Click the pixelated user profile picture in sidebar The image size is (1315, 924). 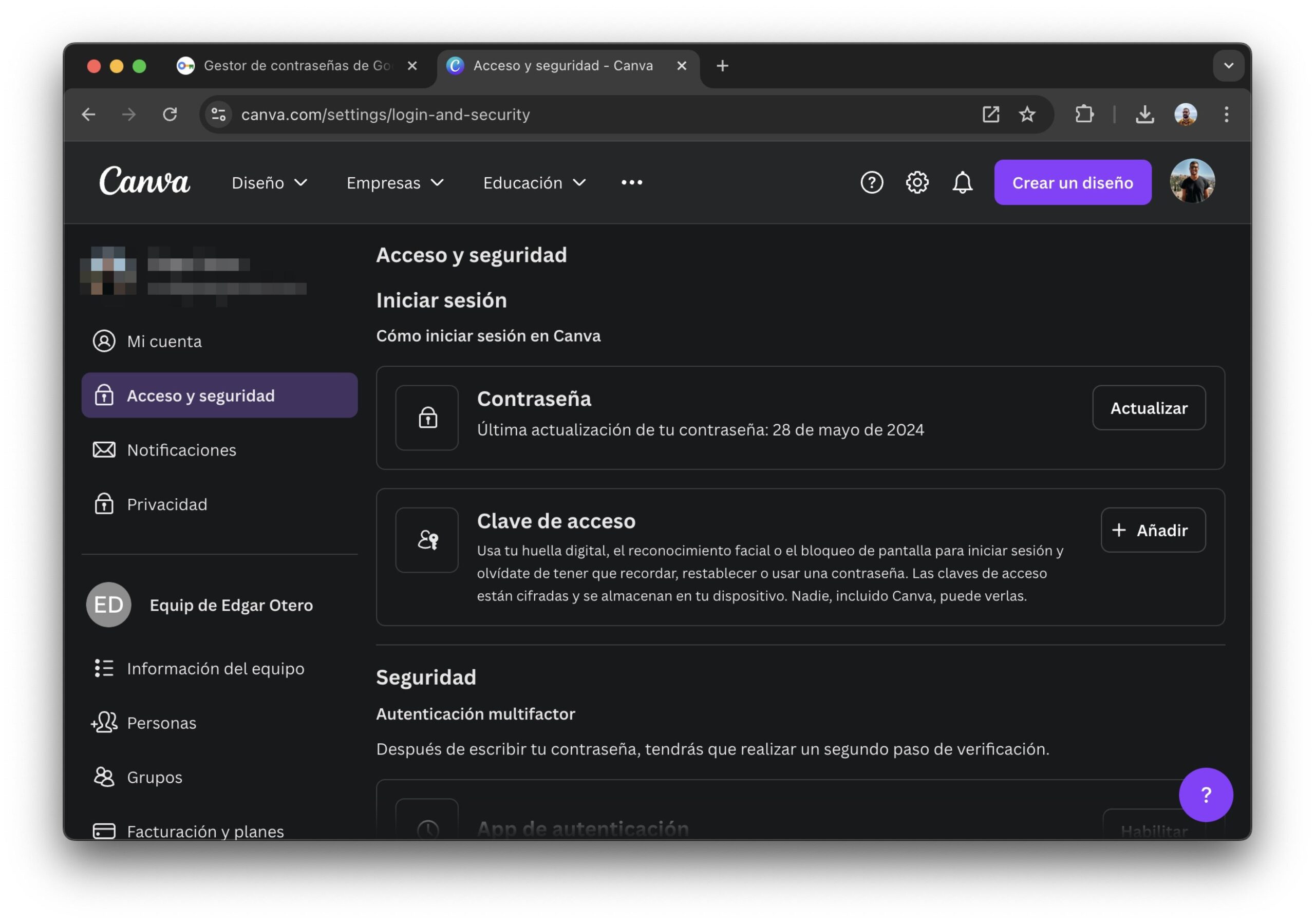108,271
